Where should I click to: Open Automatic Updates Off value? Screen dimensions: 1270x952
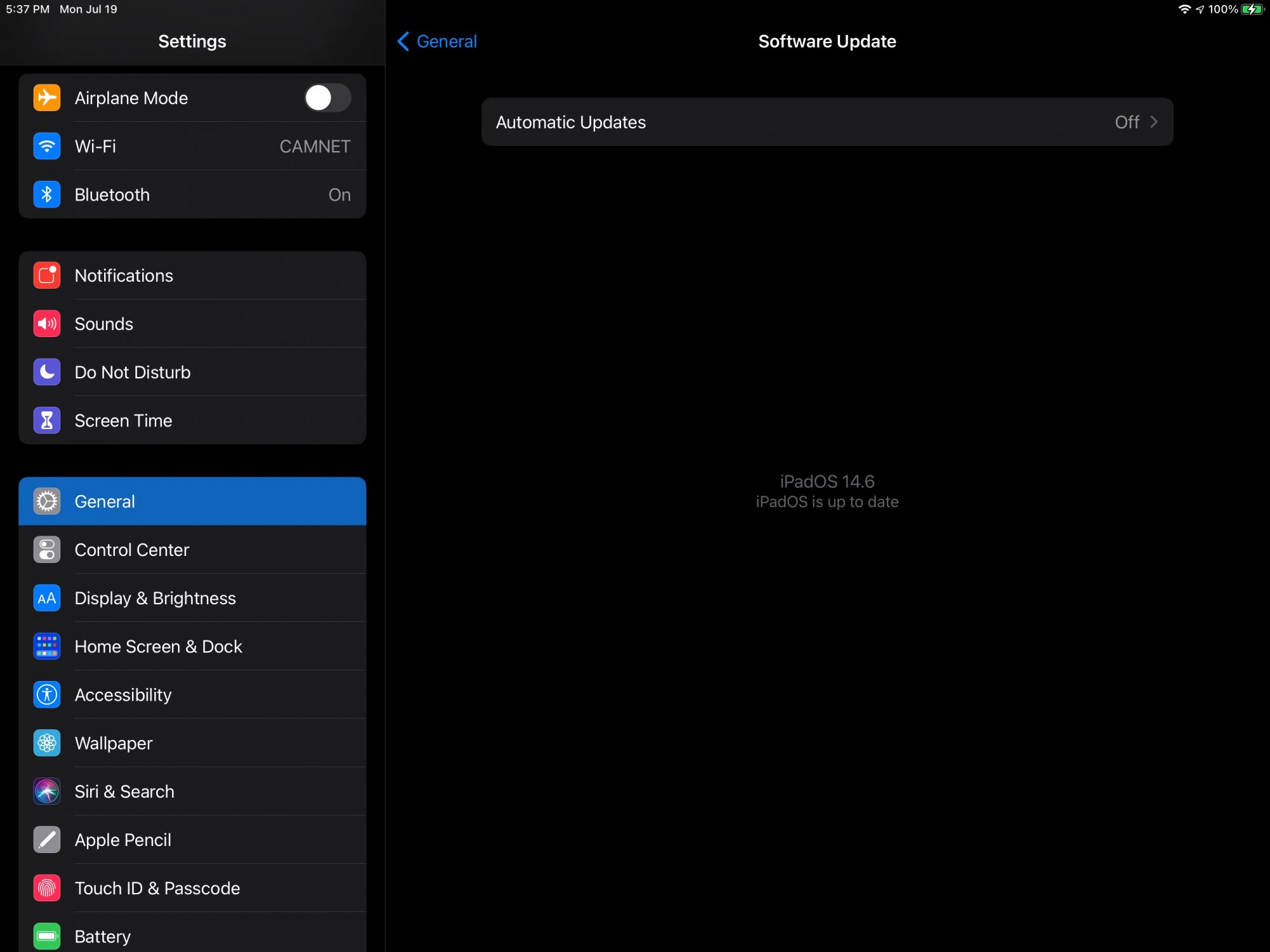click(x=1127, y=122)
